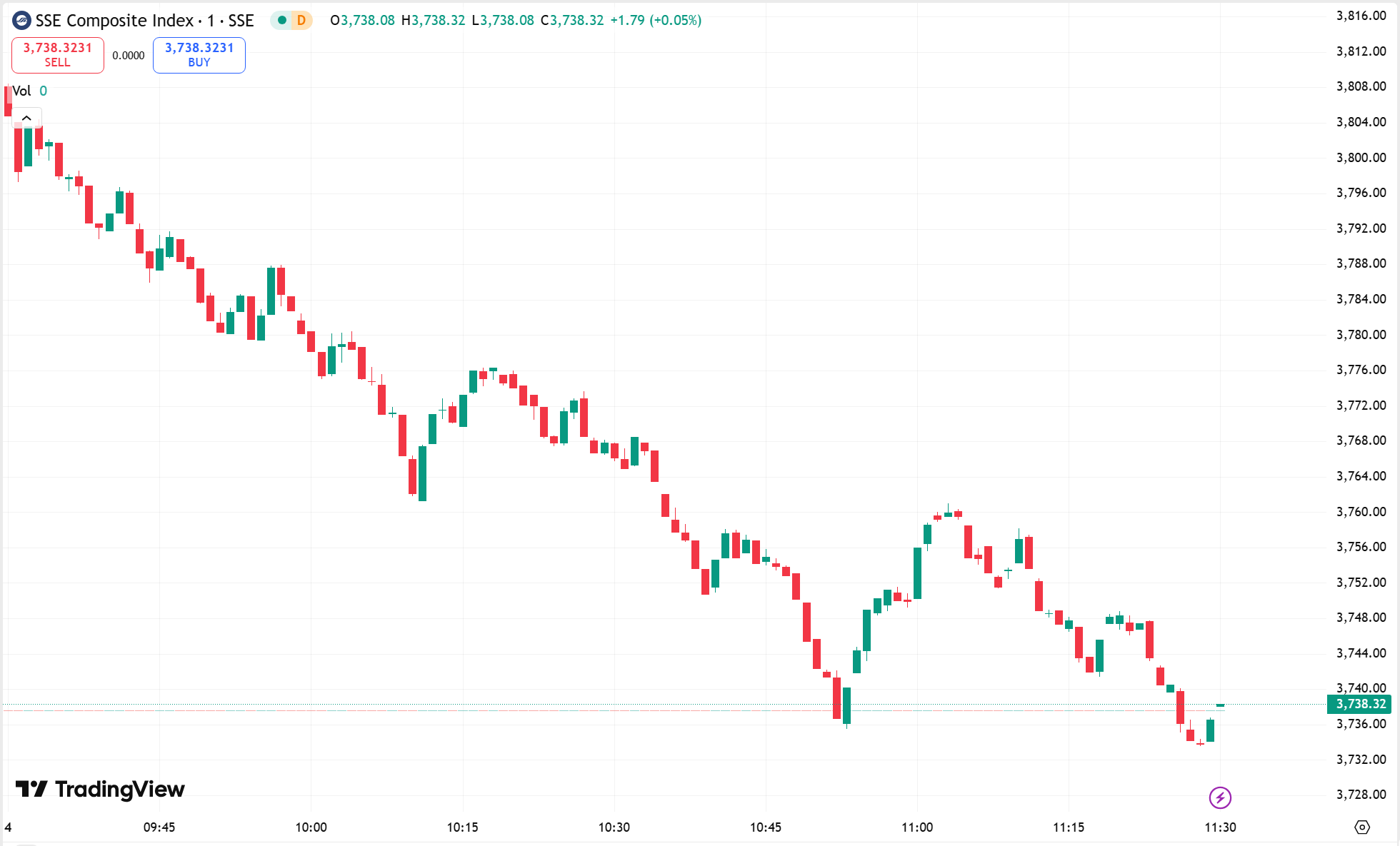The height and width of the screenshot is (846, 1400).
Task: Click the Vol indicator label
Action: (21, 91)
